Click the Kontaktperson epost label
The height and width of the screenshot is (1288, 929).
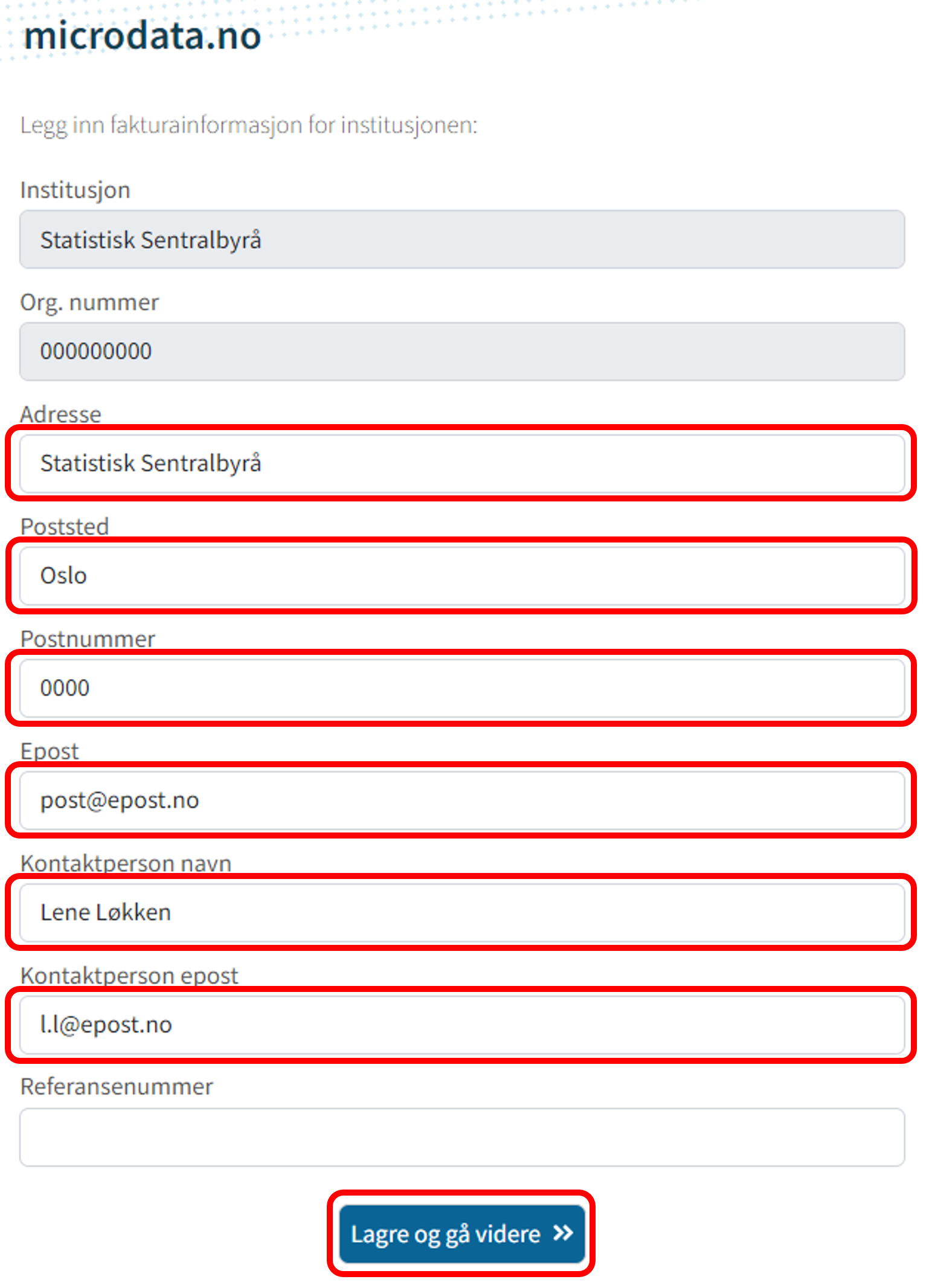click(x=129, y=975)
